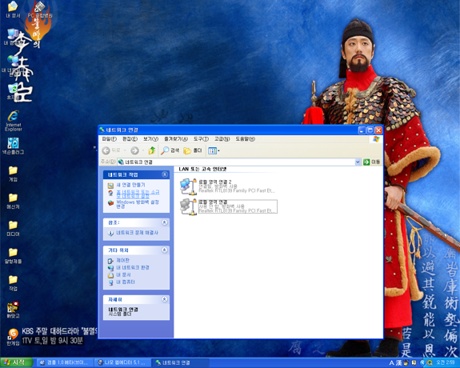Open the View (보기) menu
The width and height of the screenshot is (460, 368).
pos(151,139)
